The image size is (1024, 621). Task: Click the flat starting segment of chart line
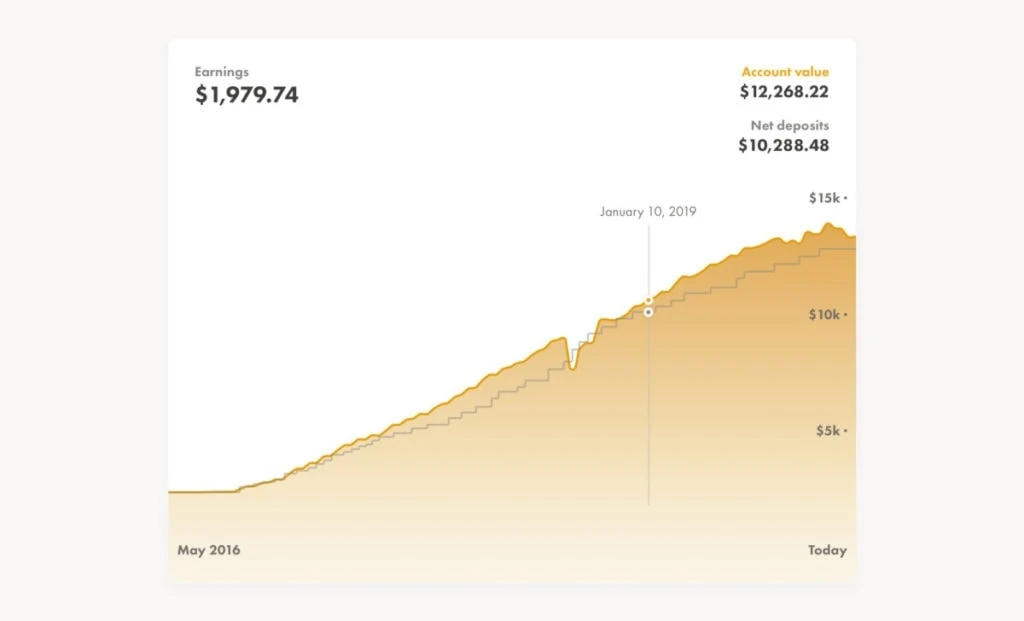click(200, 492)
